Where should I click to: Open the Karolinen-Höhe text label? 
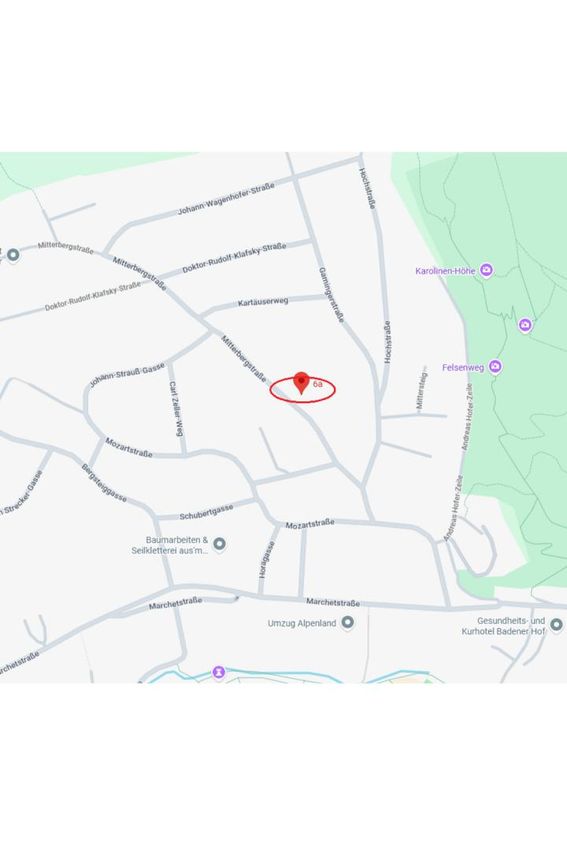click(445, 271)
